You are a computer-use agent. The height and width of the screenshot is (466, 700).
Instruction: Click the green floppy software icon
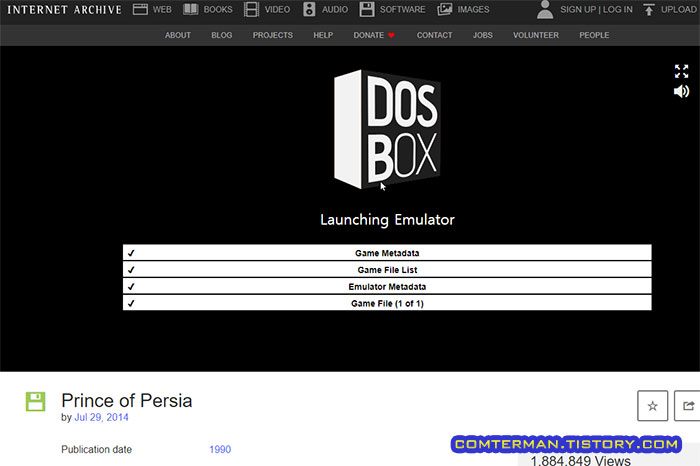(35, 401)
